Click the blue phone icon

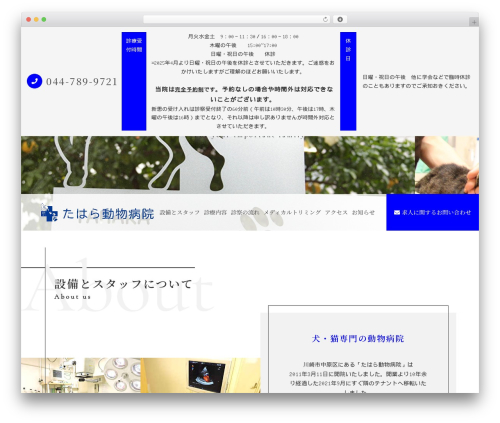coord(34,81)
